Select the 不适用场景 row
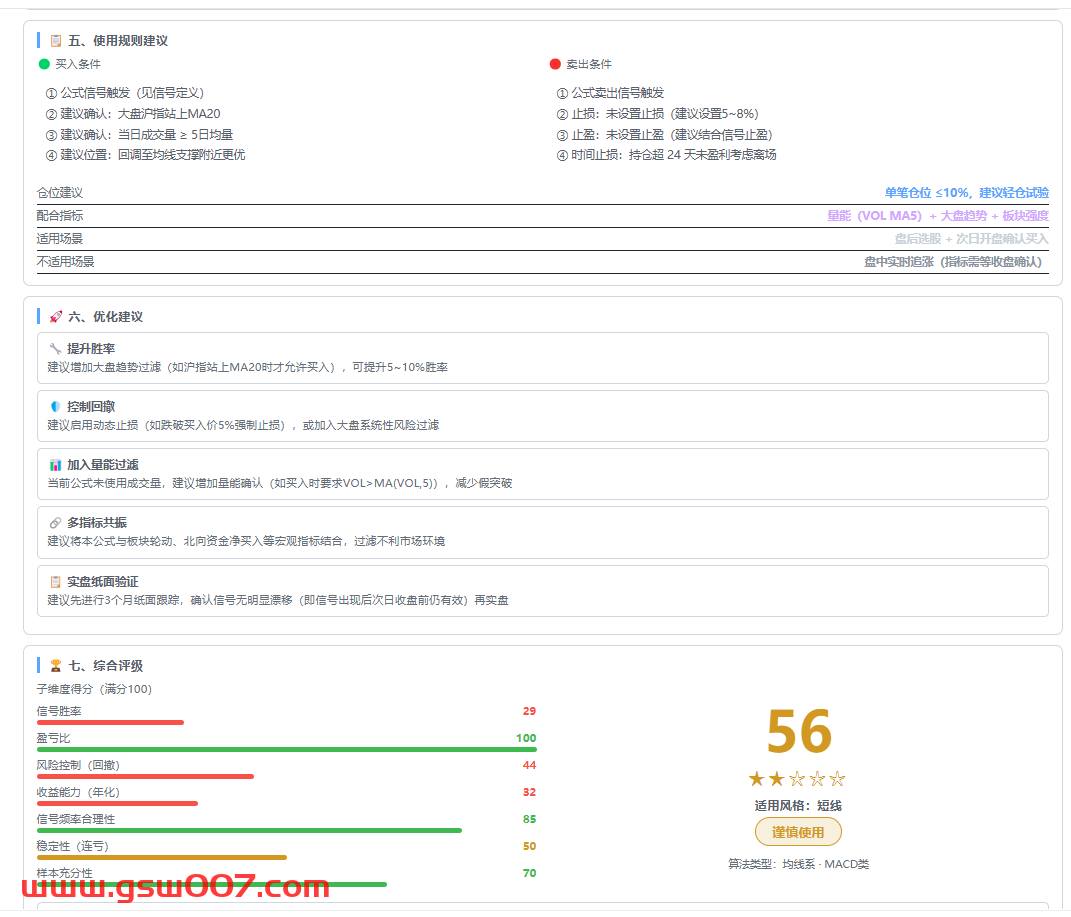The height and width of the screenshot is (917, 1071). coord(542,262)
